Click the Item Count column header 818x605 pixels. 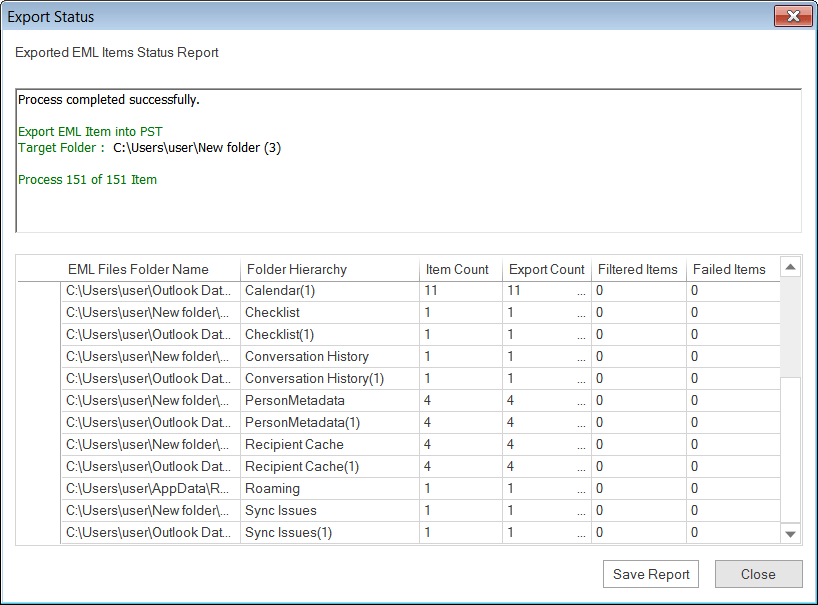tap(461, 269)
